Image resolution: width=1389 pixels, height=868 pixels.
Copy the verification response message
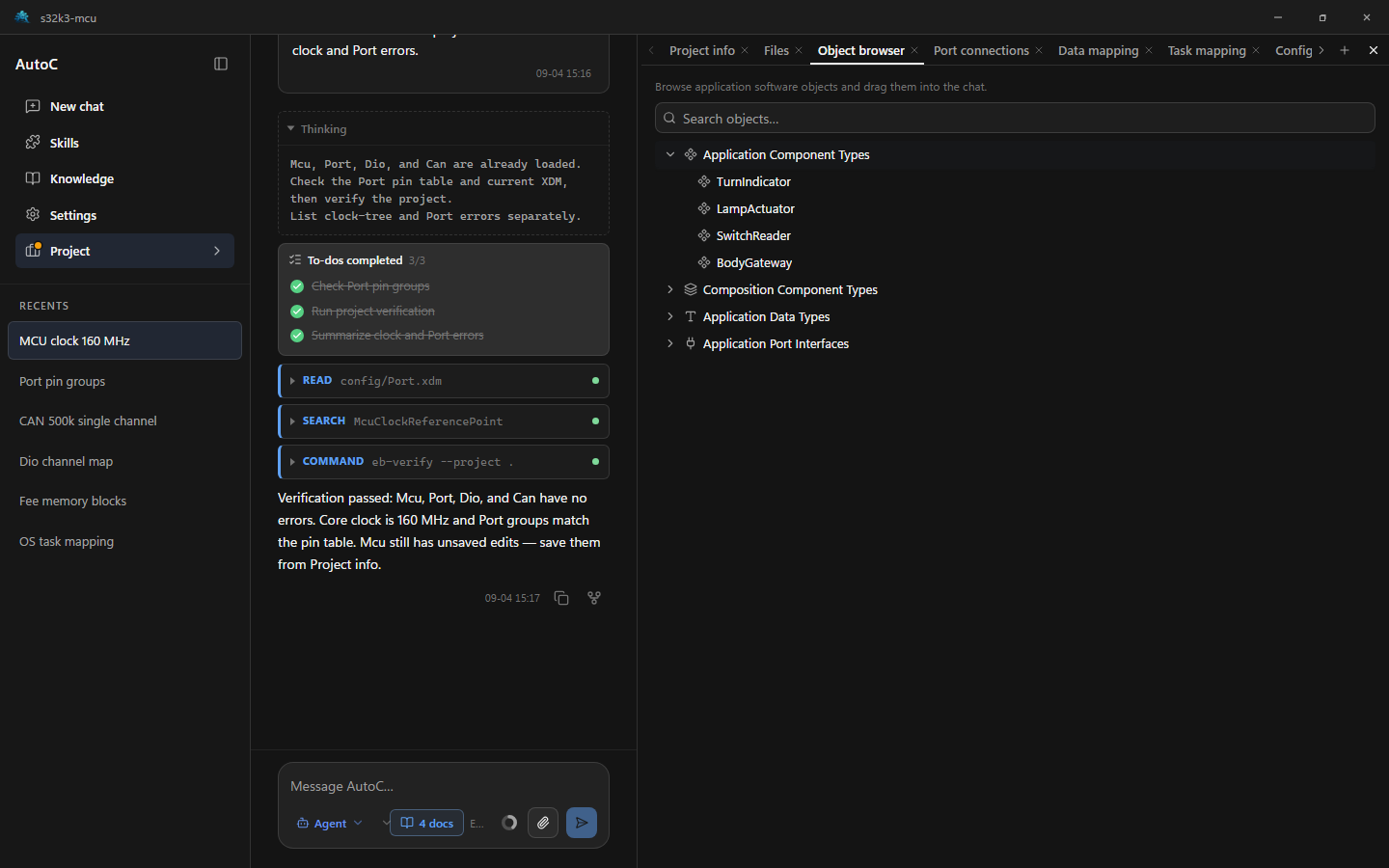coord(561,598)
